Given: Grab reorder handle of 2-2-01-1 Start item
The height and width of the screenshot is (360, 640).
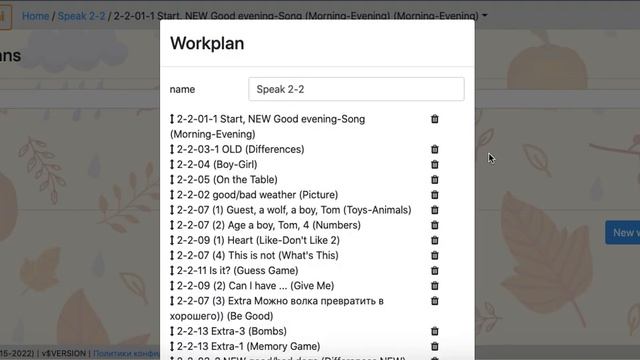Looking at the screenshot, I should [x=172, y=119].
